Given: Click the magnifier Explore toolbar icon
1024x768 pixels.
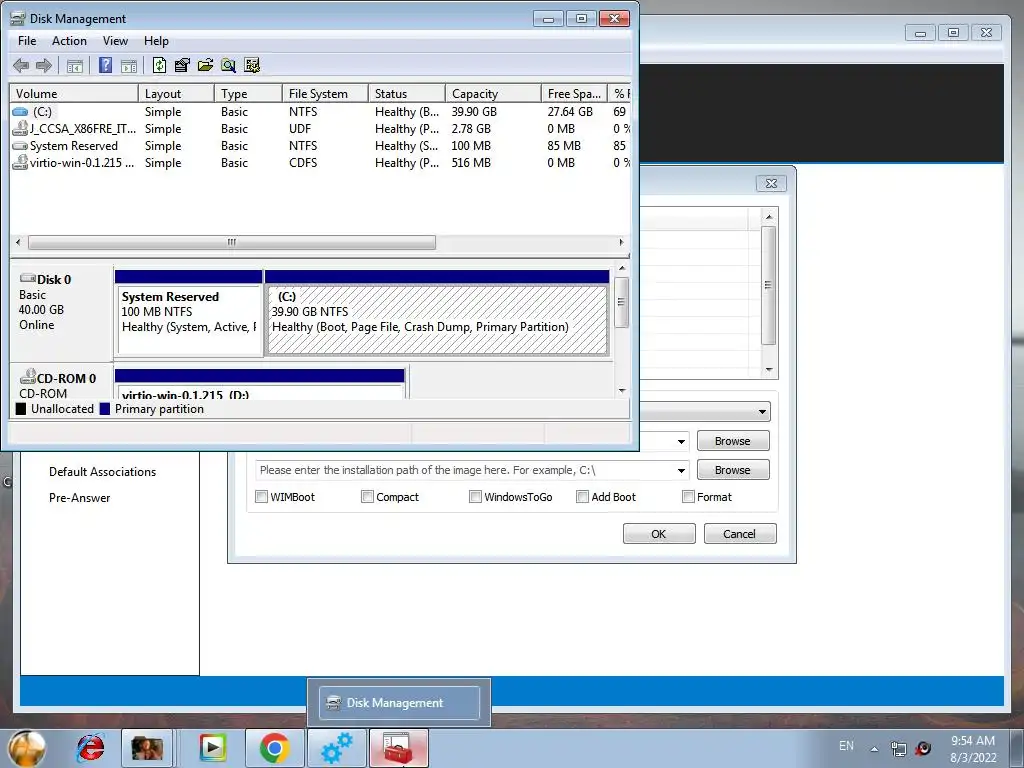Looking at the screenshot, I should 228,65.
